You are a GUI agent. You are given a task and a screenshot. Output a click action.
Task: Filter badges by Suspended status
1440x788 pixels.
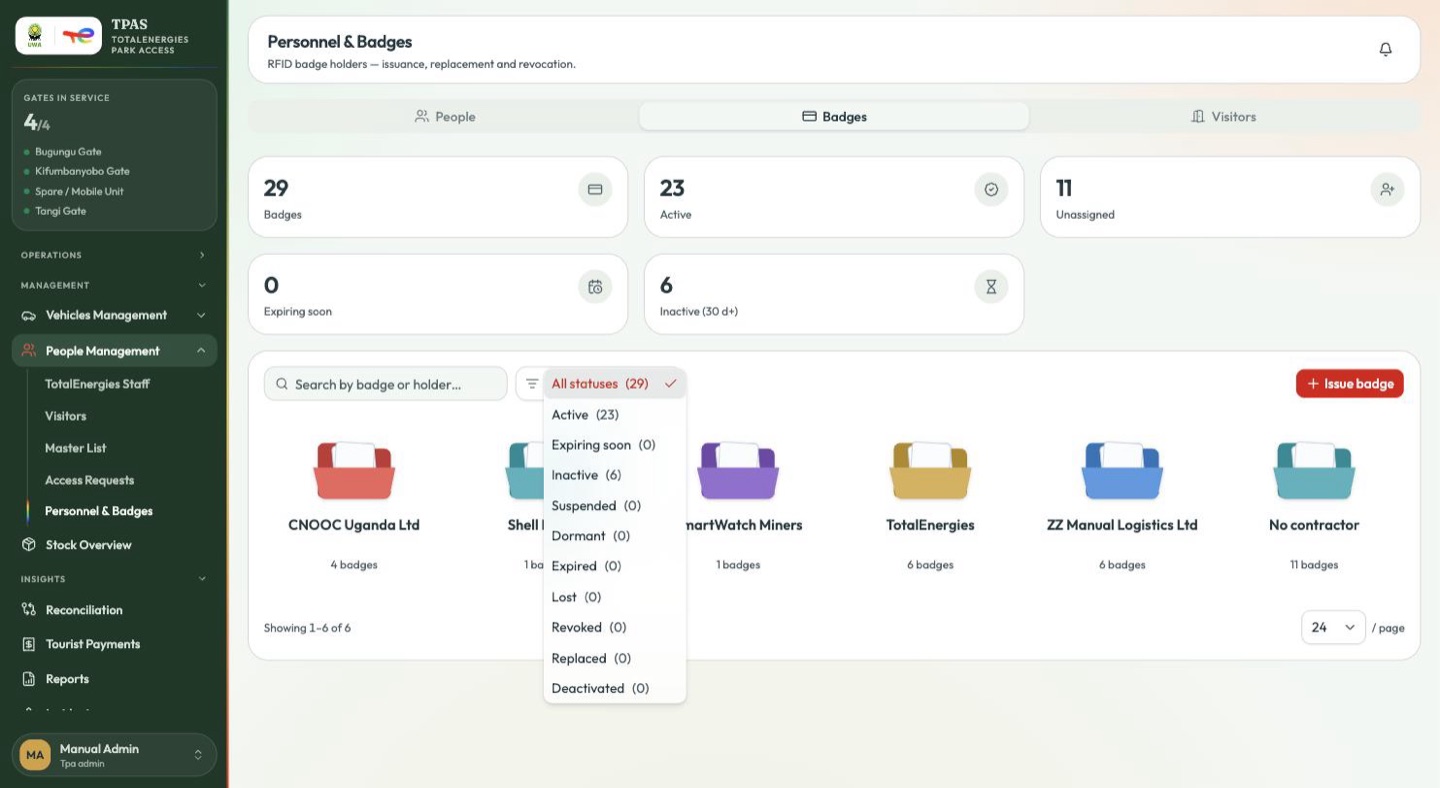pyautogui.click(x=615, y=506)
